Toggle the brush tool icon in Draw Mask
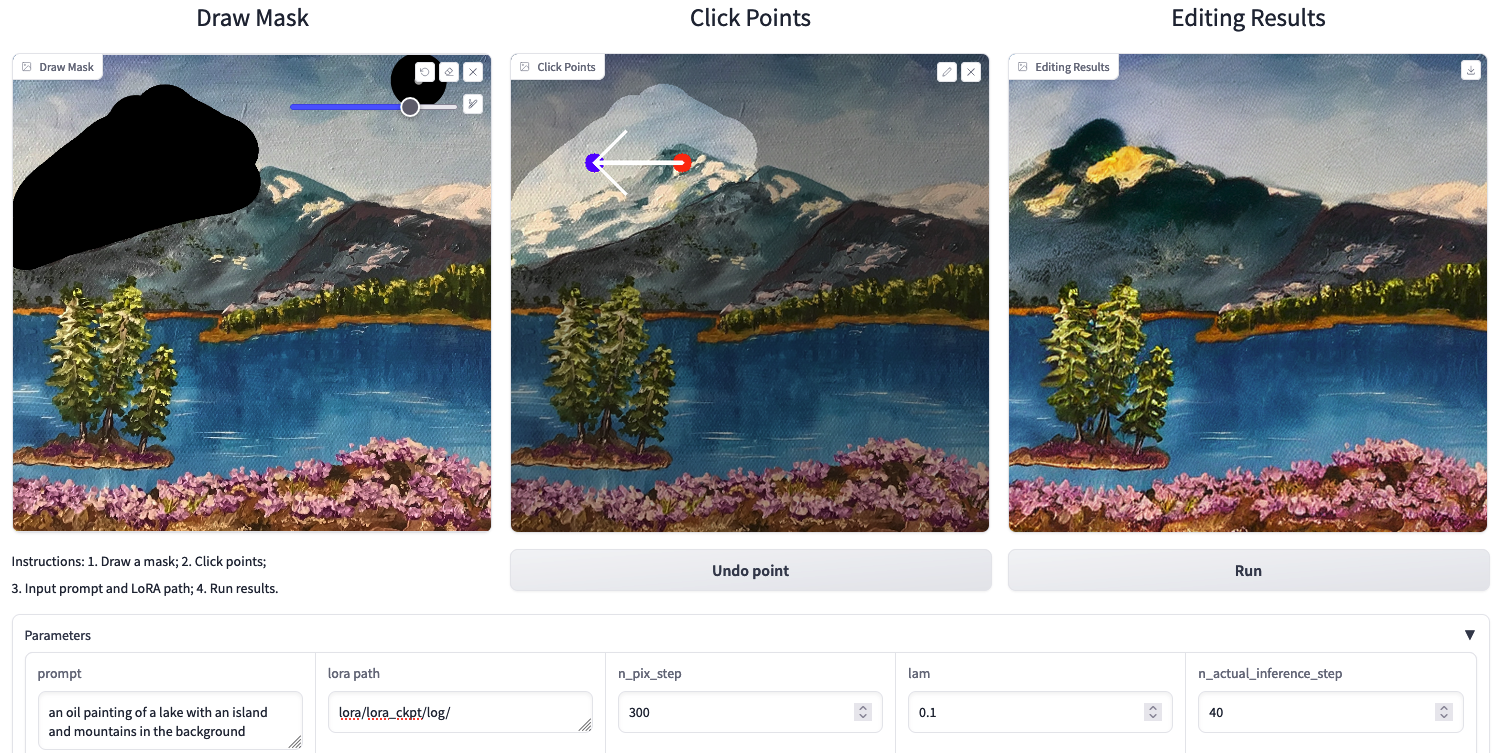The height and width of the screenshot is (753, 1500). pyautogui.click(x=473, y=103)
